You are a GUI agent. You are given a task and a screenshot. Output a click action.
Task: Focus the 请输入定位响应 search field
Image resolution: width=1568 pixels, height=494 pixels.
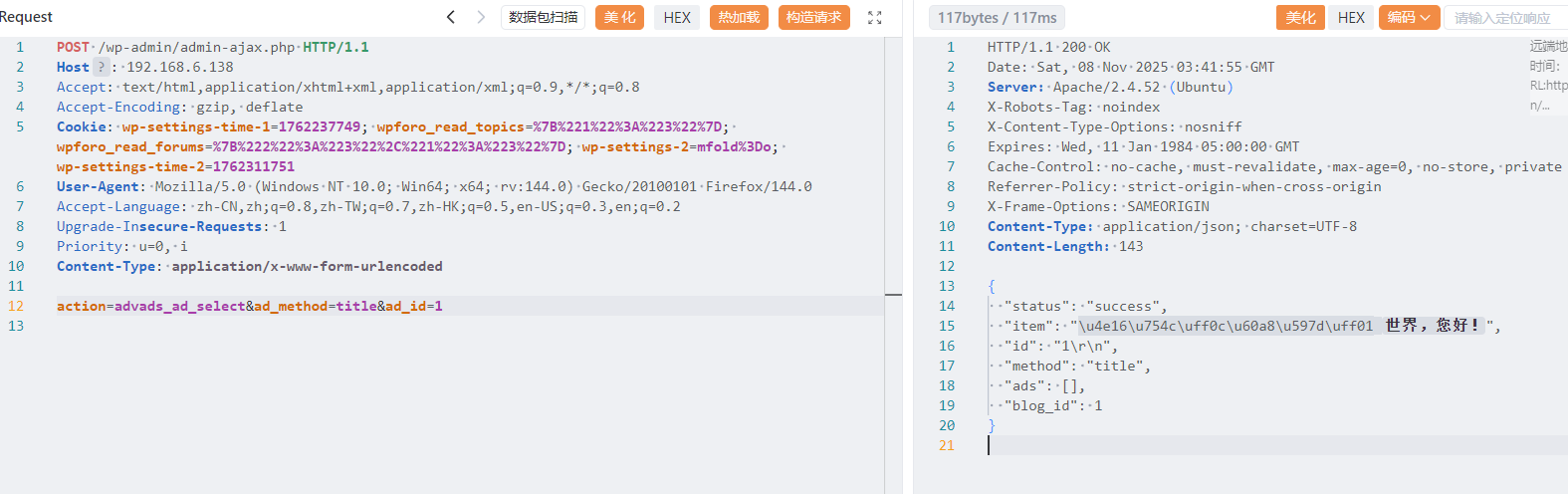click(x=1505, y=17)
